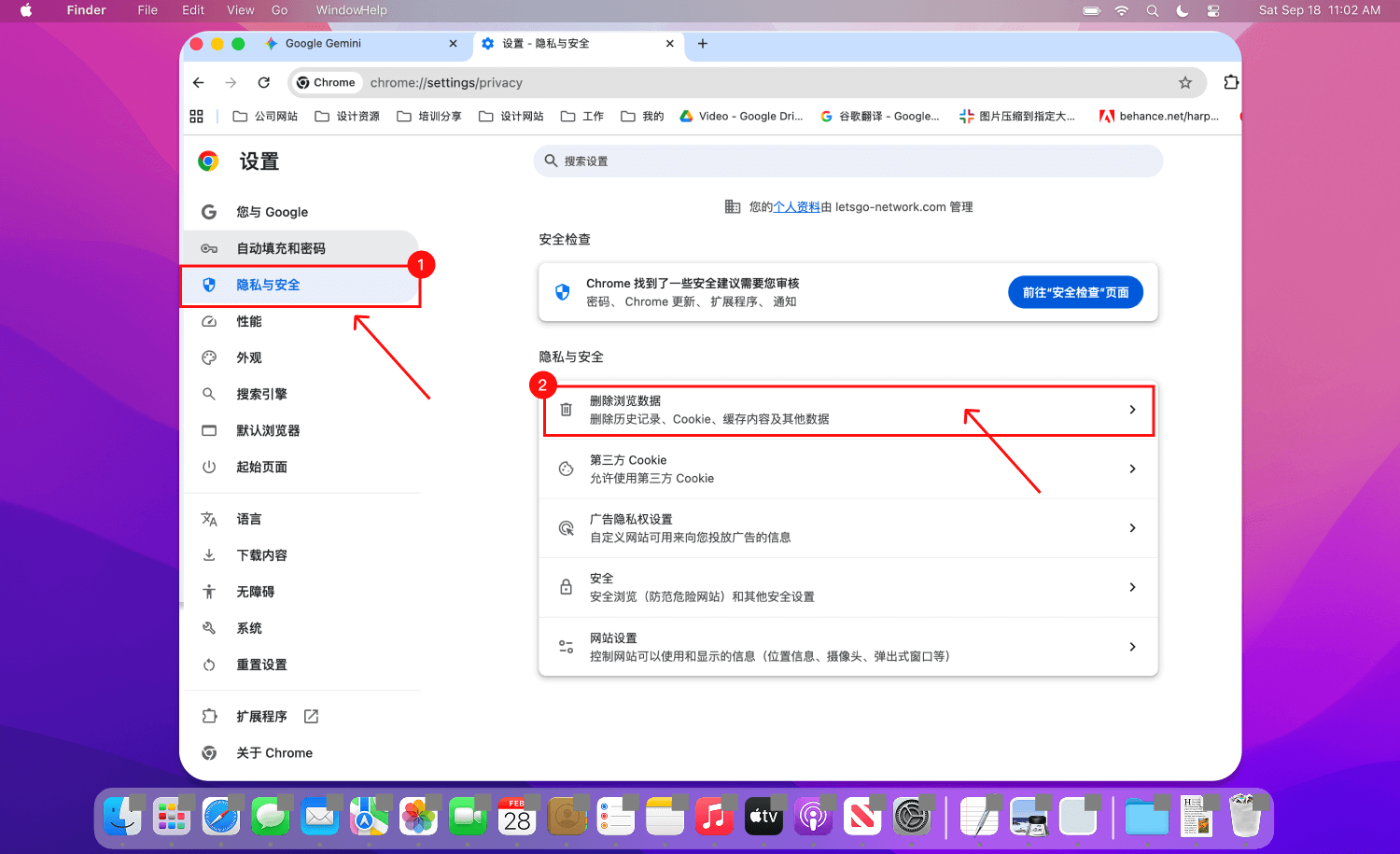The width and height of the screenshot is (1400, 854).
Task: Click the bookmark star icon in address bar
Action: 1185,83
